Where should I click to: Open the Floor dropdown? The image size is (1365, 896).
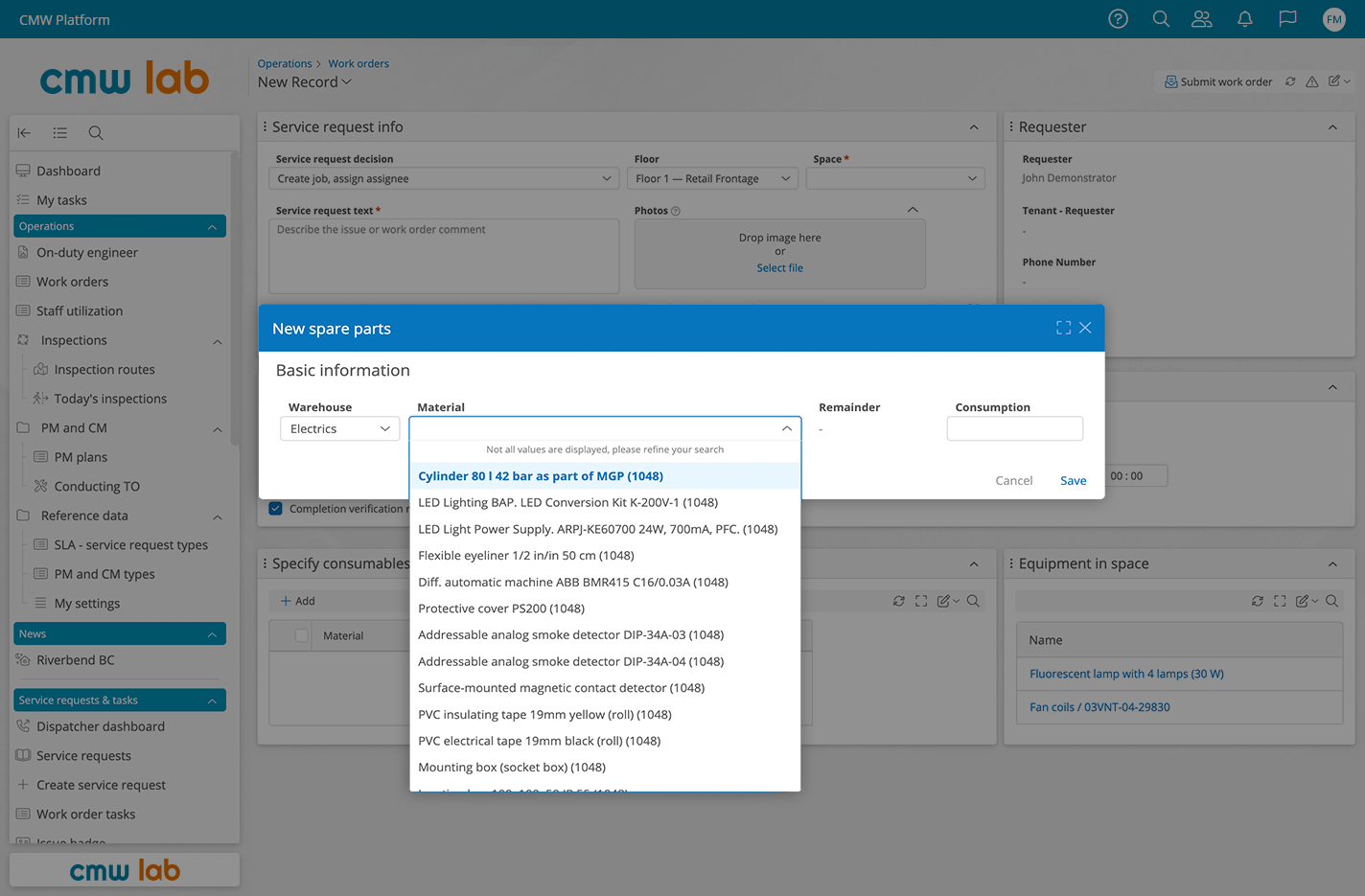(712, 178)
